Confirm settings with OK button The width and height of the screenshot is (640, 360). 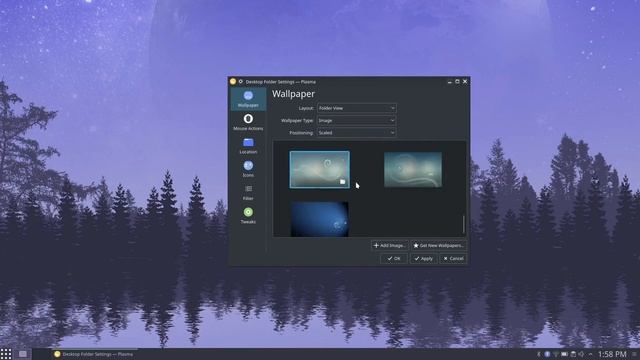394,258
